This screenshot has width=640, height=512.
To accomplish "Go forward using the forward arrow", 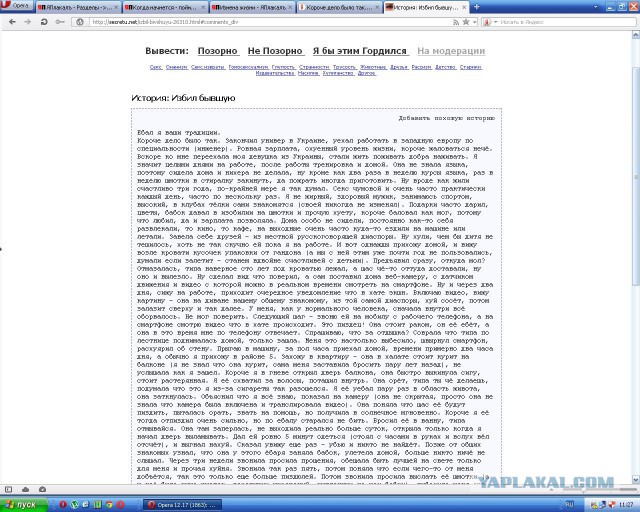I will coord(27,22).
